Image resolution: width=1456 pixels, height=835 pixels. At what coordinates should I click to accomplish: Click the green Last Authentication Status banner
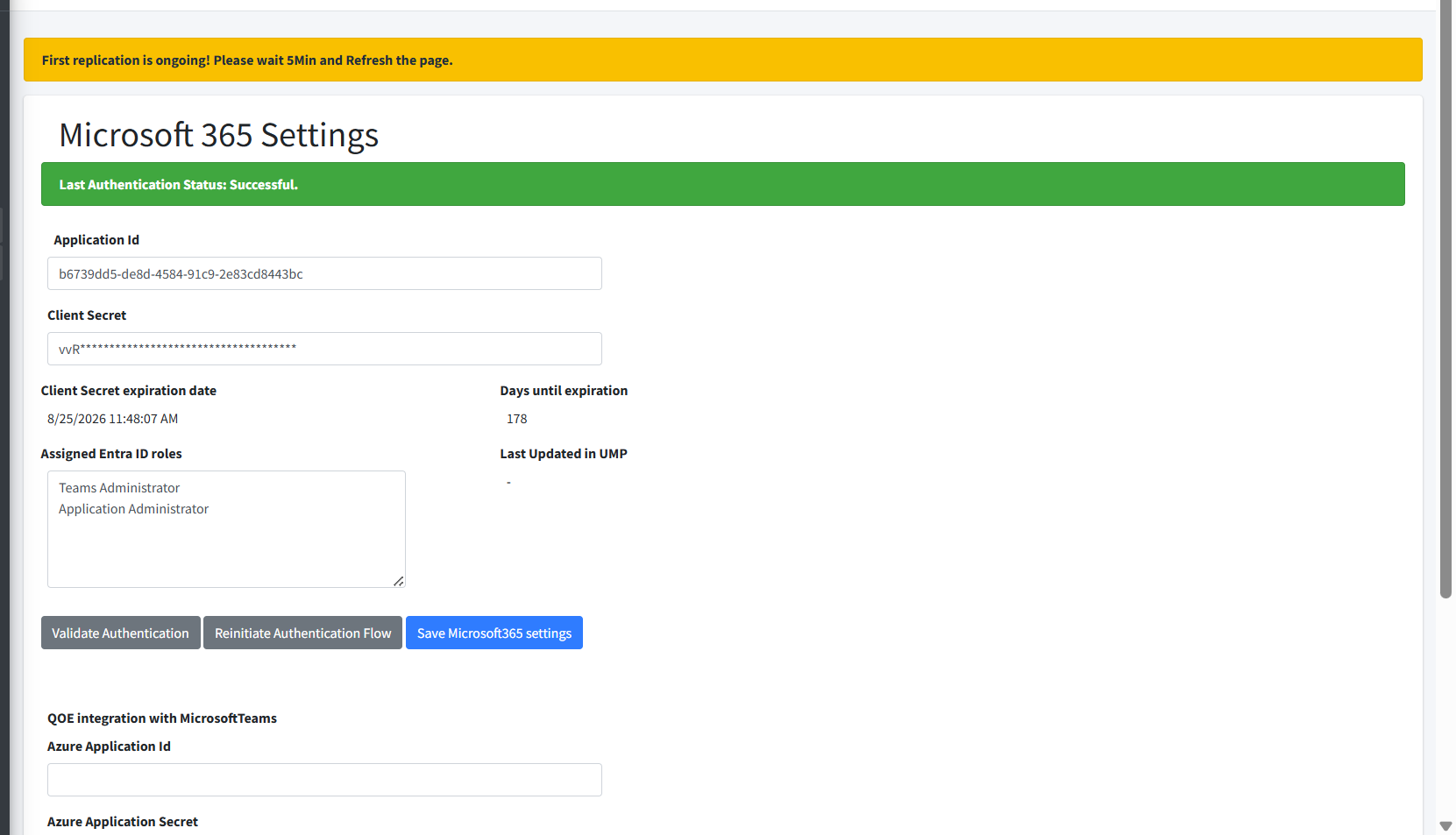click(722, 184)
